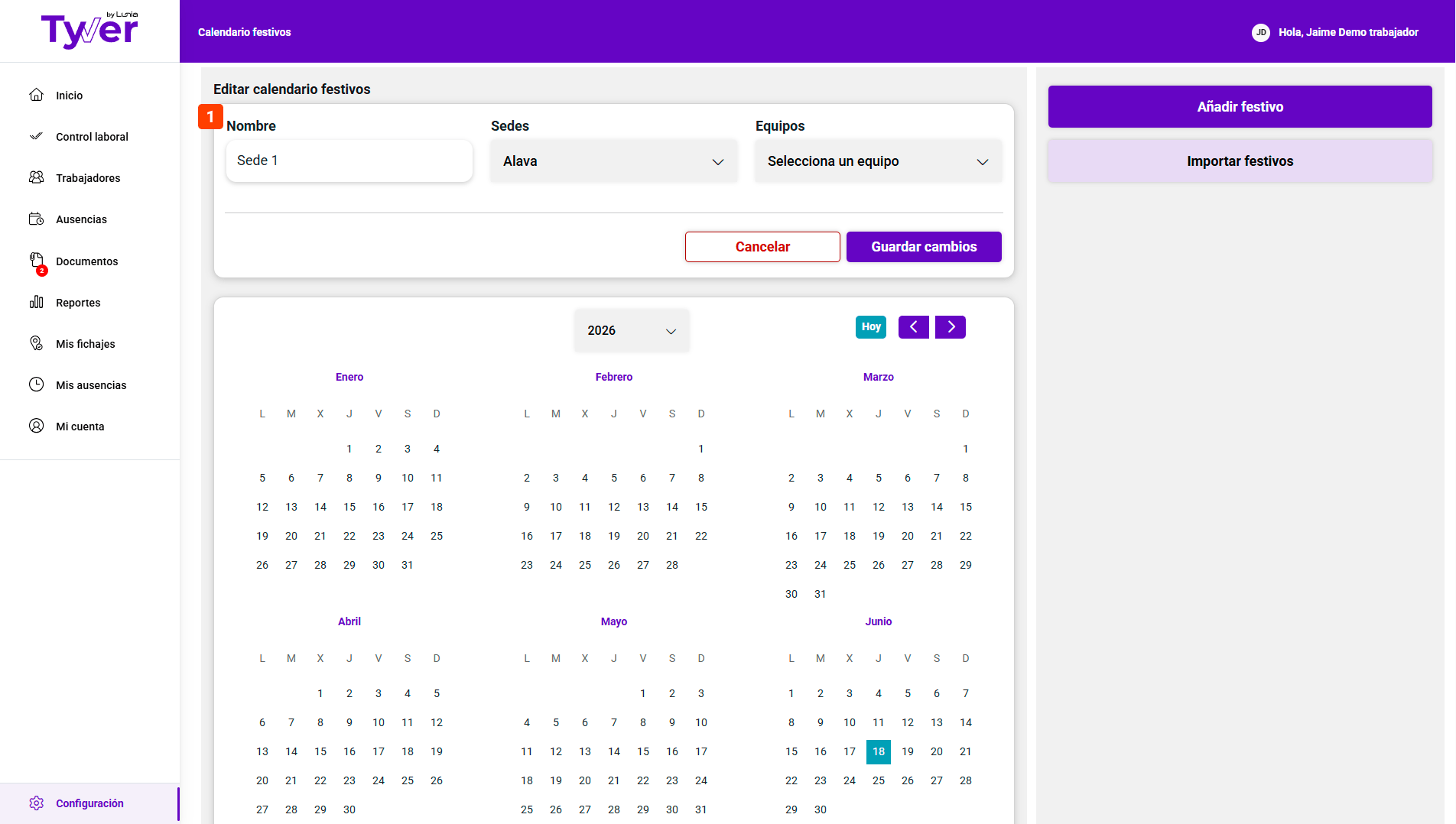Open the Sedes dropdown showing Alava
This screenshot has width=1456, height=824.
[x=614, y=161]
